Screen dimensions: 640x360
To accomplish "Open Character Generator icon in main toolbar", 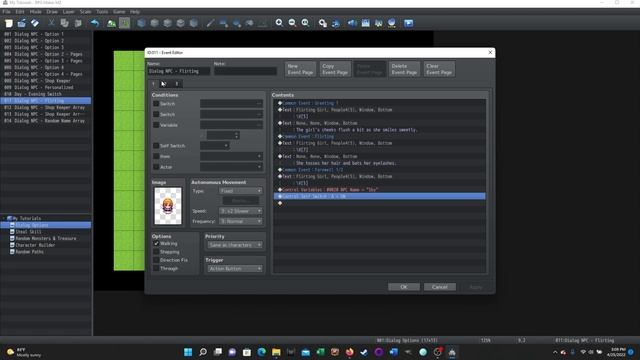I will [x=378, y=23].
